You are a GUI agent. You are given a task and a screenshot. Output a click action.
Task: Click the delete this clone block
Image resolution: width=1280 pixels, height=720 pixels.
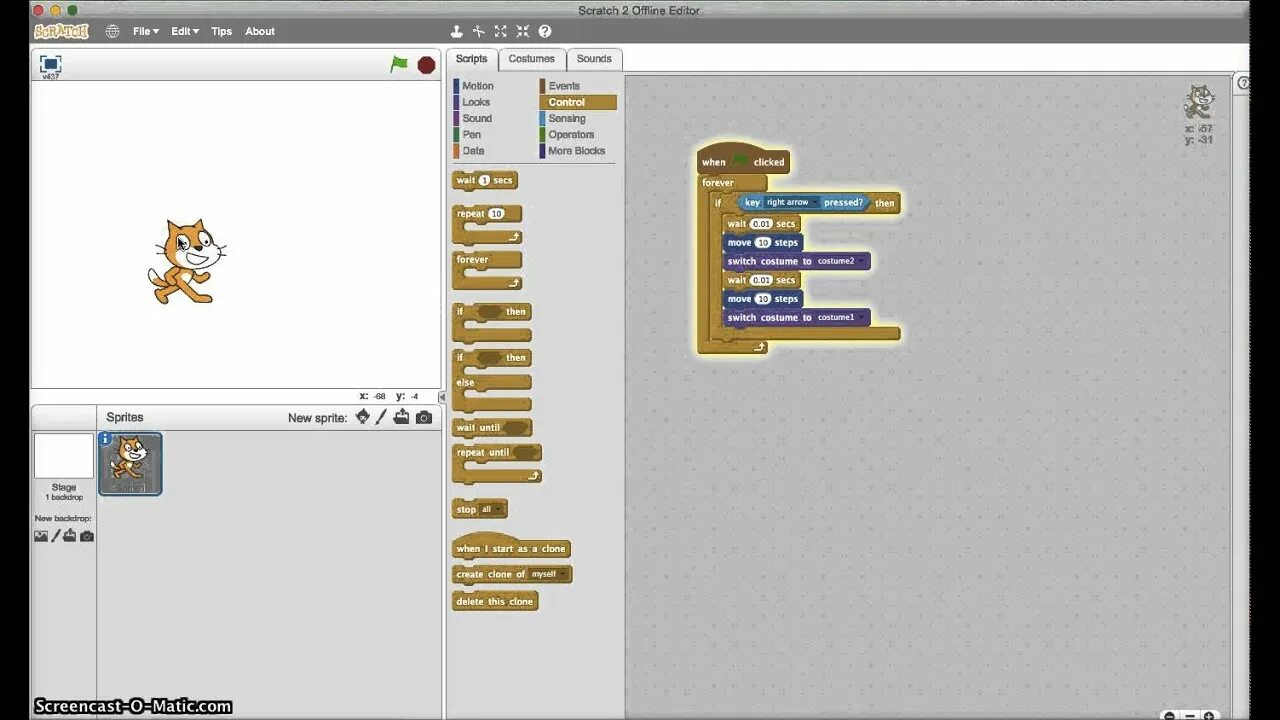(x=495, y=602)
